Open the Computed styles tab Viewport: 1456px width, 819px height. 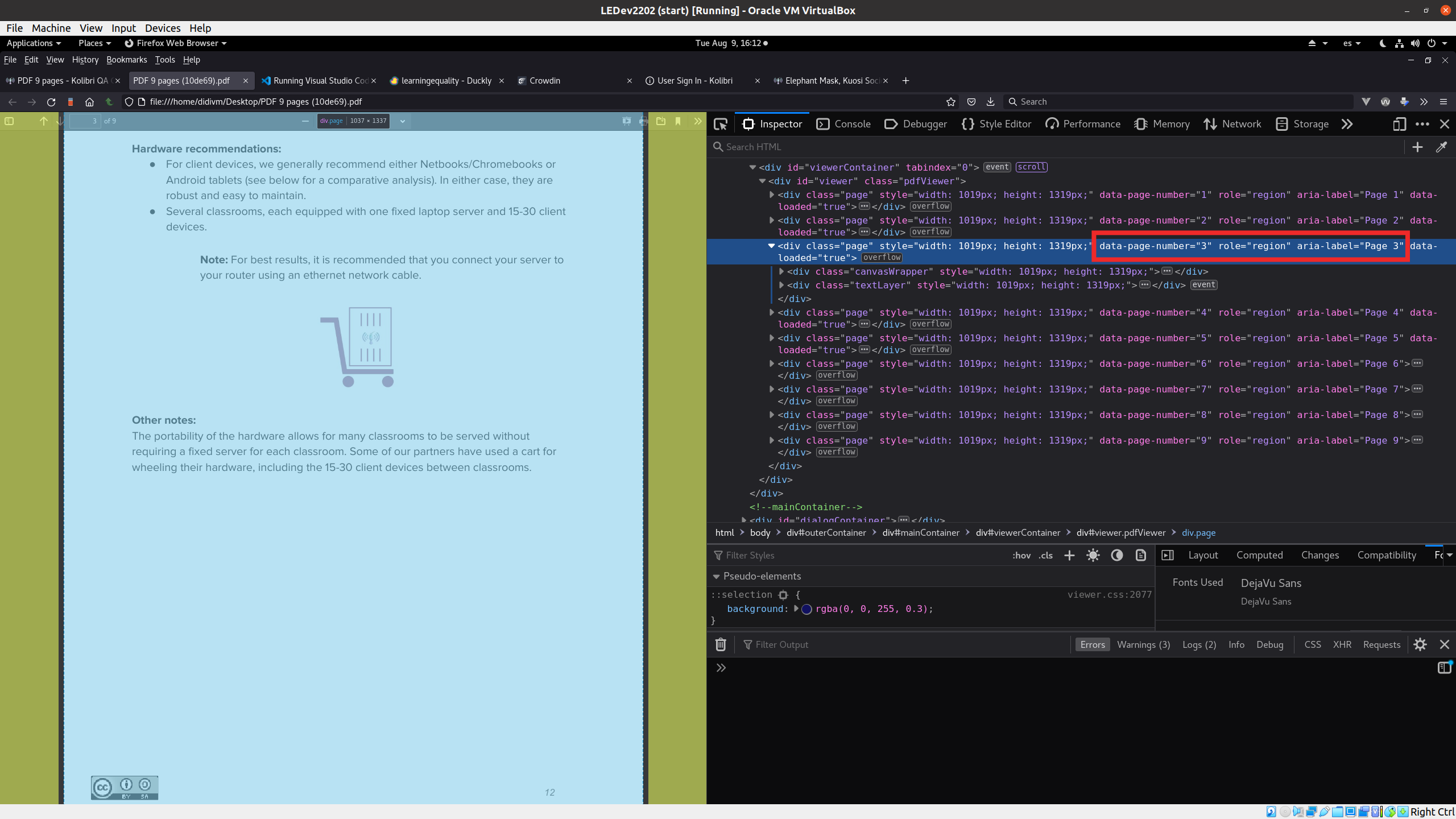(1259, 555)
